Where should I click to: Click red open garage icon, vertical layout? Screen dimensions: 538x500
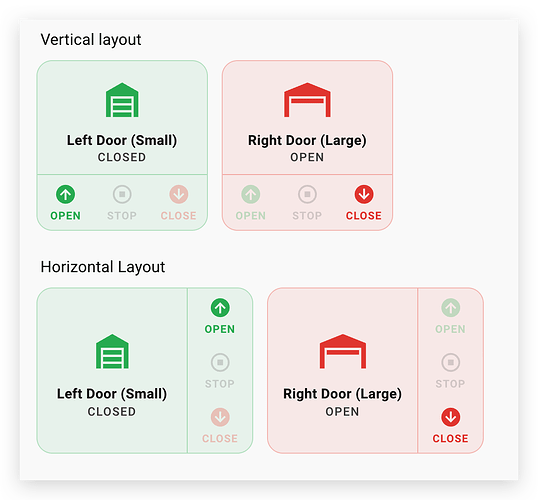coord(307,100)
